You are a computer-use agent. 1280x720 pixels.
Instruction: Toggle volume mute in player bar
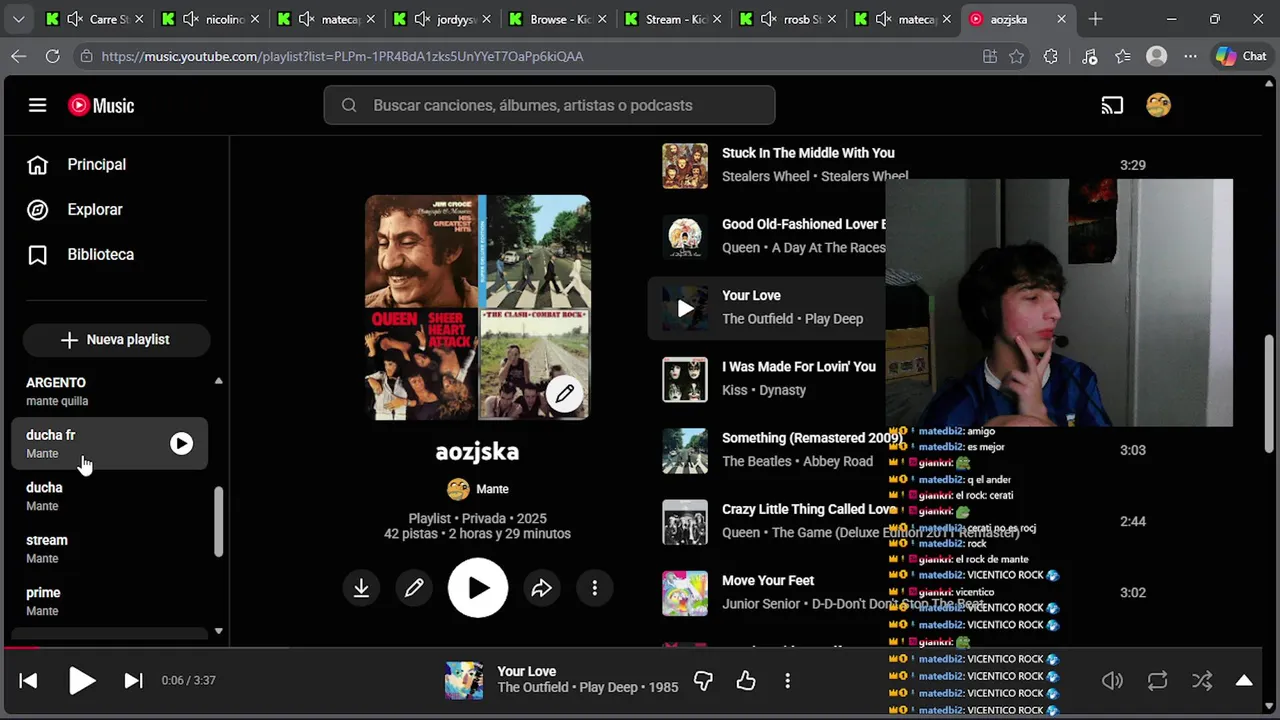coord(1112,681)
